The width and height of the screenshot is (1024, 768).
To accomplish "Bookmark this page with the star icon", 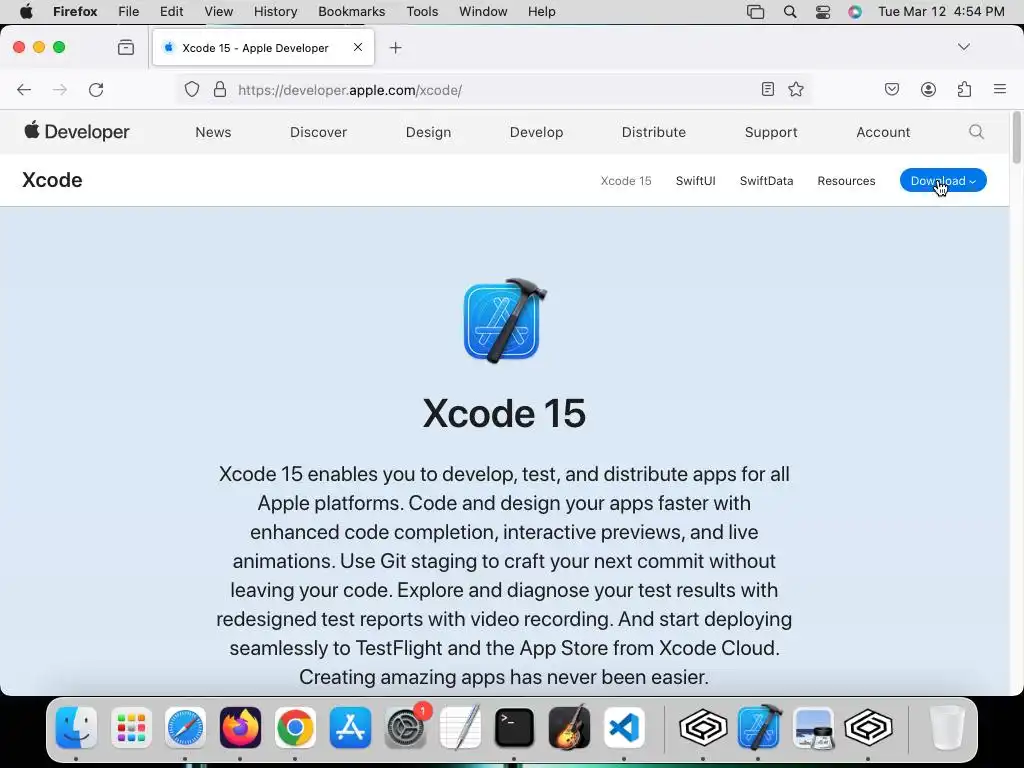I will click(795, 89).
